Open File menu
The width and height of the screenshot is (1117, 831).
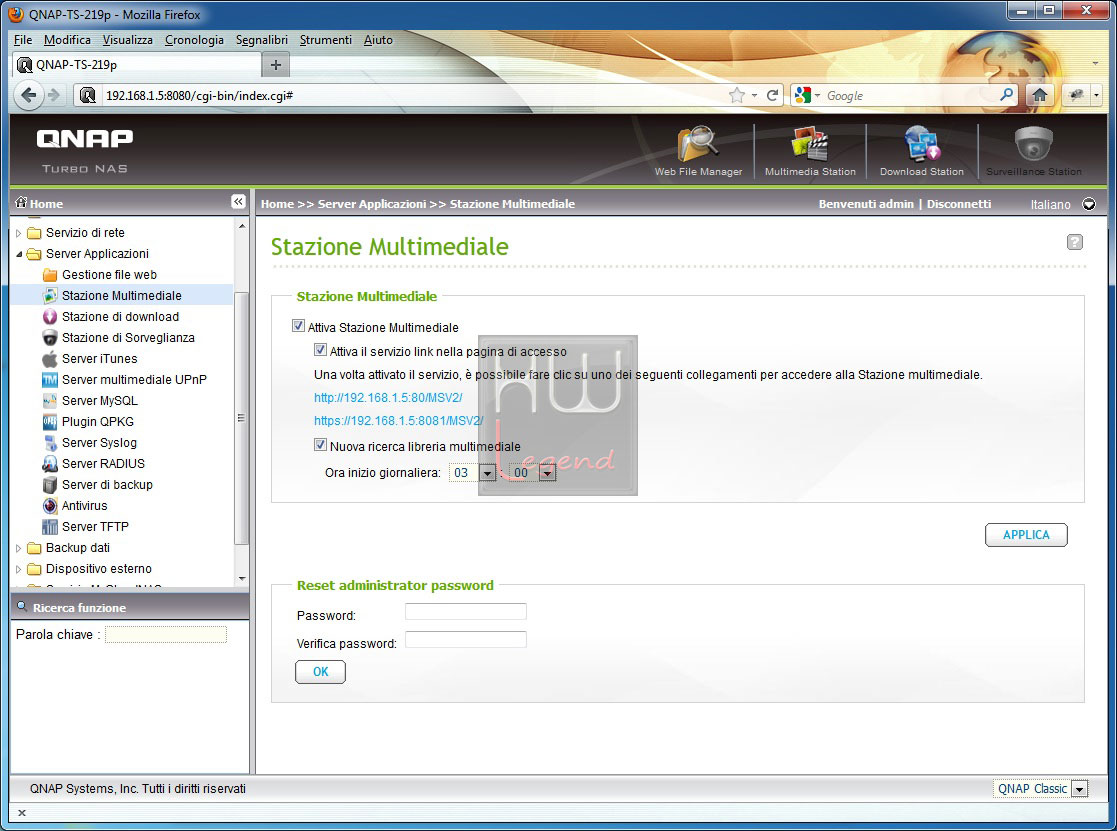(23, 40)
